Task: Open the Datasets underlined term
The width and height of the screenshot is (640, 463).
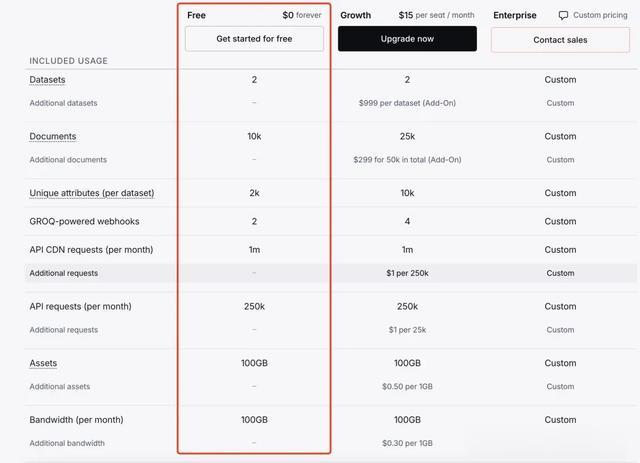Action: pyautogui.click(x=47, y=80)
